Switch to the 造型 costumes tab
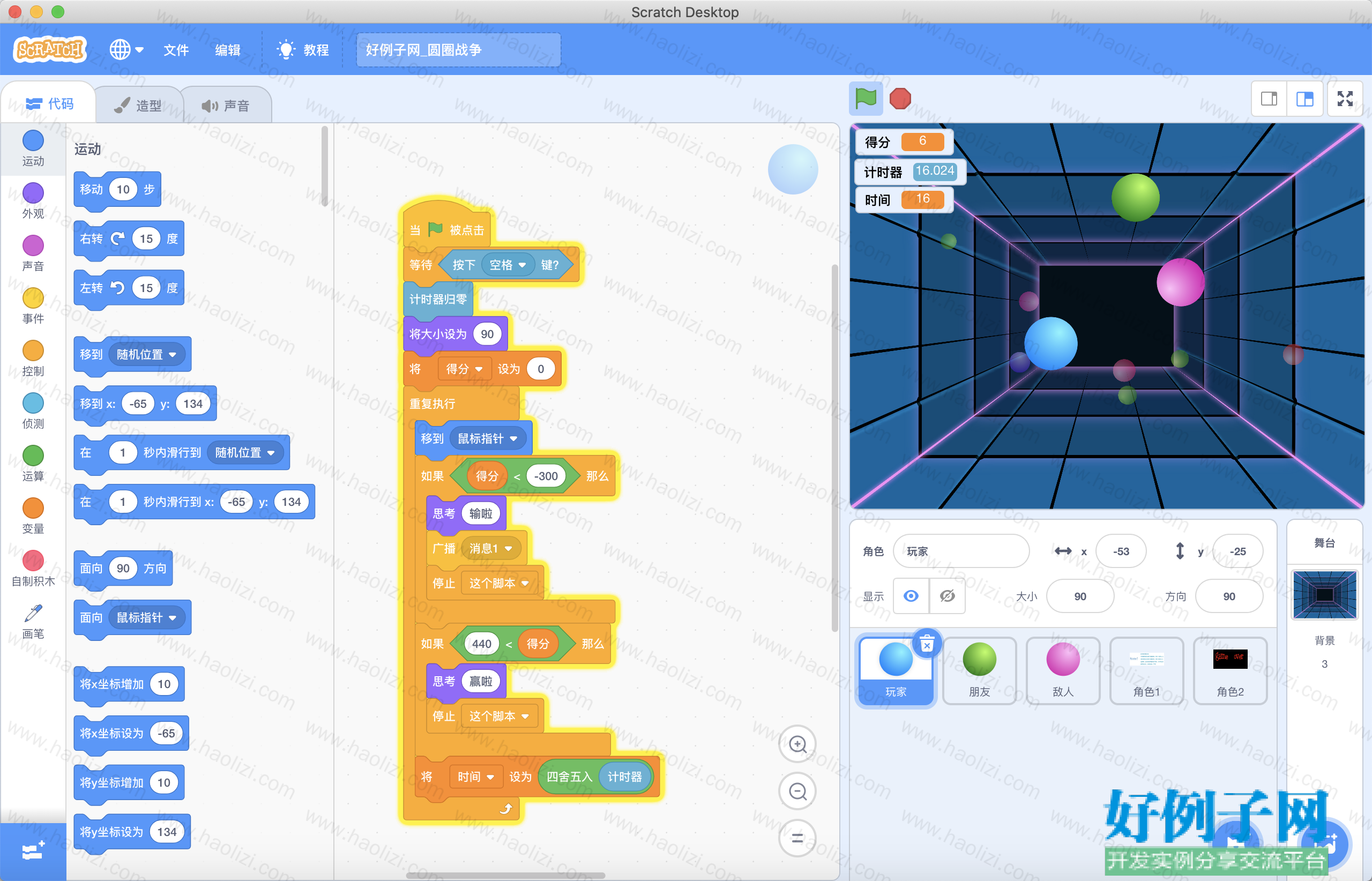Screen dimensions: 1372x881 [x=138, y=105]
